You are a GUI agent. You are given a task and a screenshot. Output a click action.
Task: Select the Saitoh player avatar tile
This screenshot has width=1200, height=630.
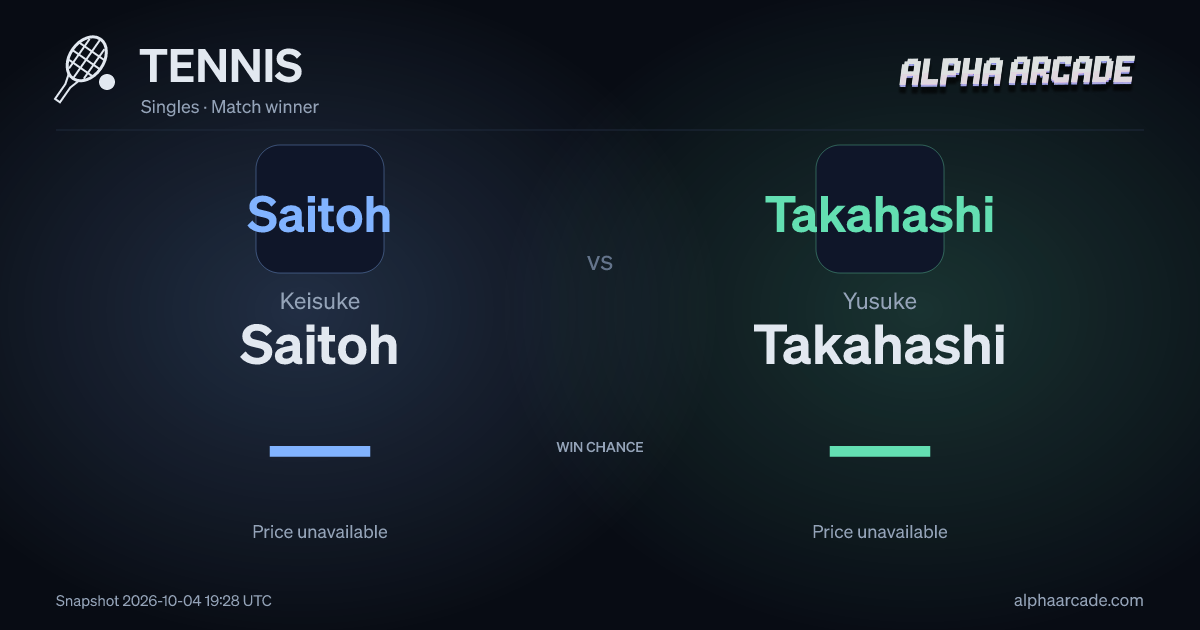[320, 209]
